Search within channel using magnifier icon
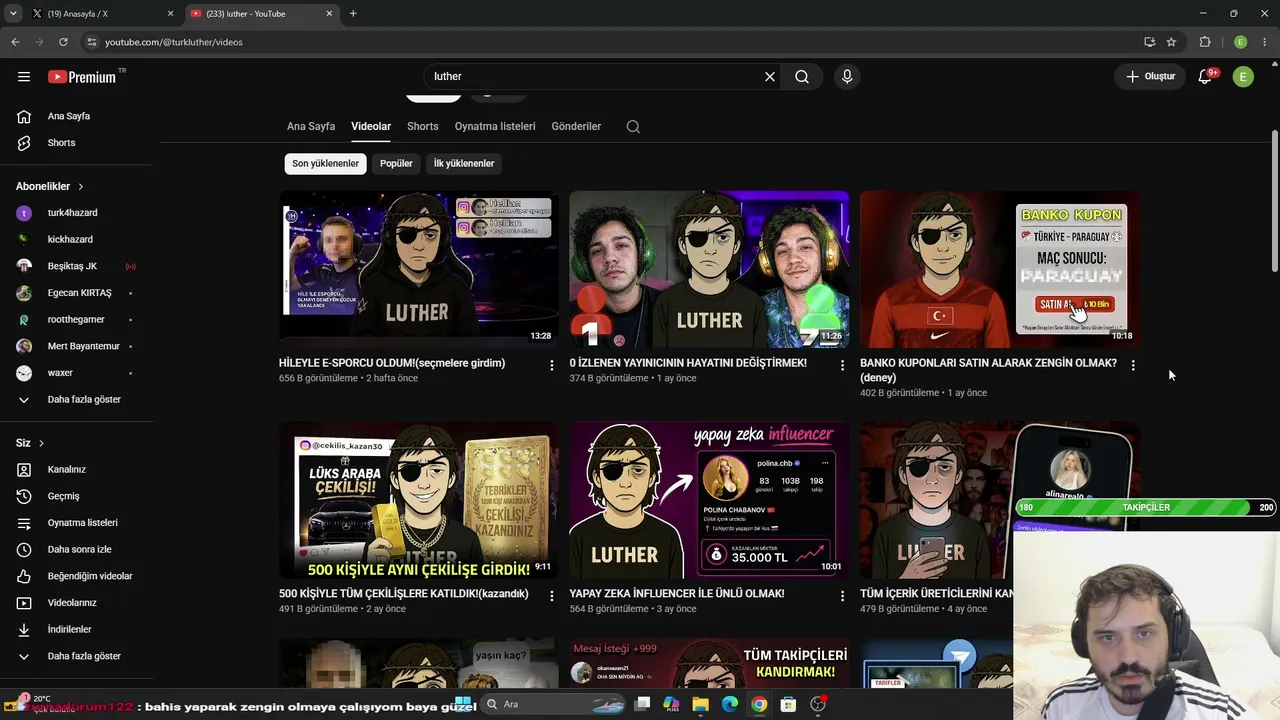1280x720 pixels. pos(633,127)
